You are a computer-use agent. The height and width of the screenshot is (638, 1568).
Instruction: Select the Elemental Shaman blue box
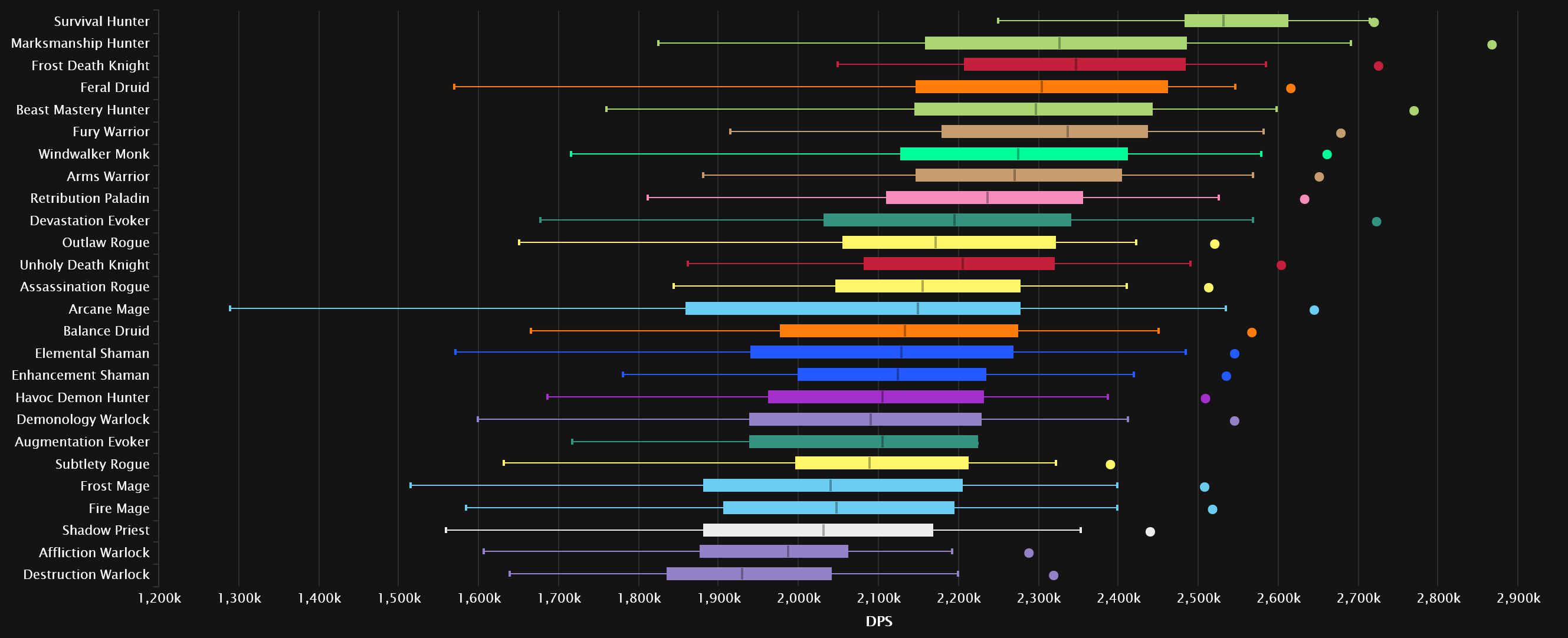point(882,352)
